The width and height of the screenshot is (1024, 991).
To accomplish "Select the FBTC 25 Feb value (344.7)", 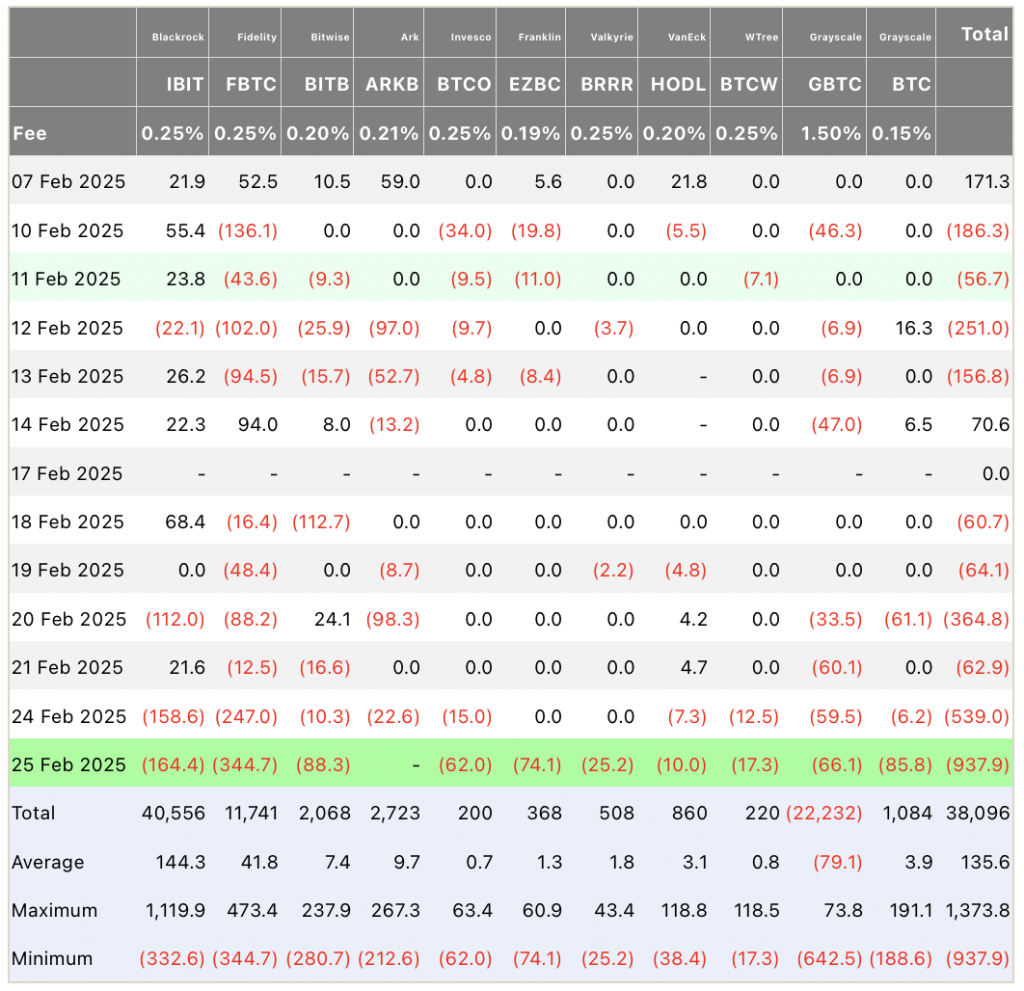I will coord(245,764).
